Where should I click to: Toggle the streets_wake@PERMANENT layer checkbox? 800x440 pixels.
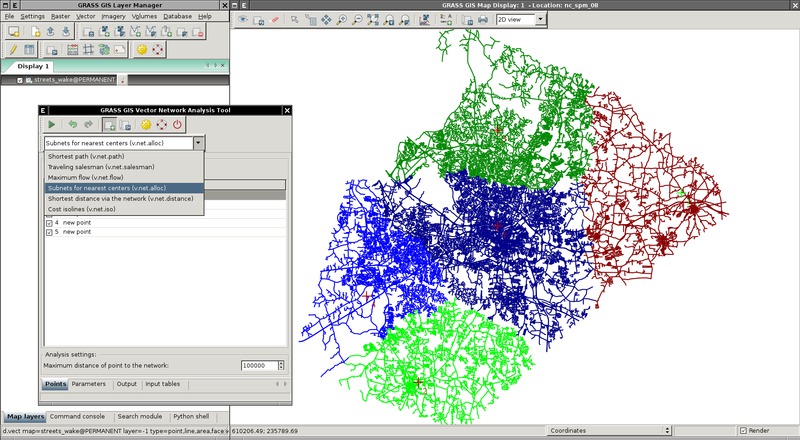tap(20, 80)
